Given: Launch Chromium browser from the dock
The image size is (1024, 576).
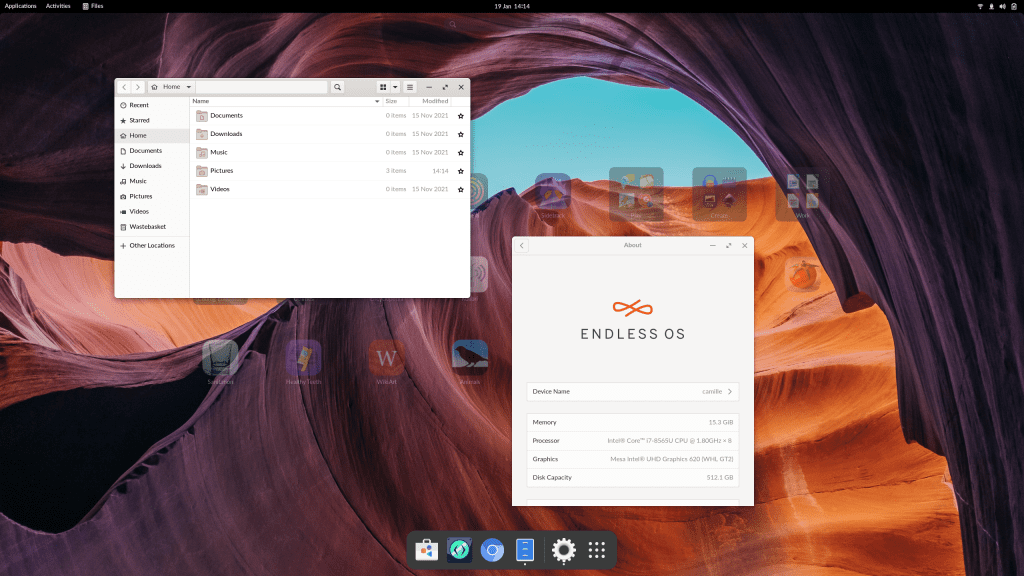Looking at the screenshot, I should [x=492, y=550].
